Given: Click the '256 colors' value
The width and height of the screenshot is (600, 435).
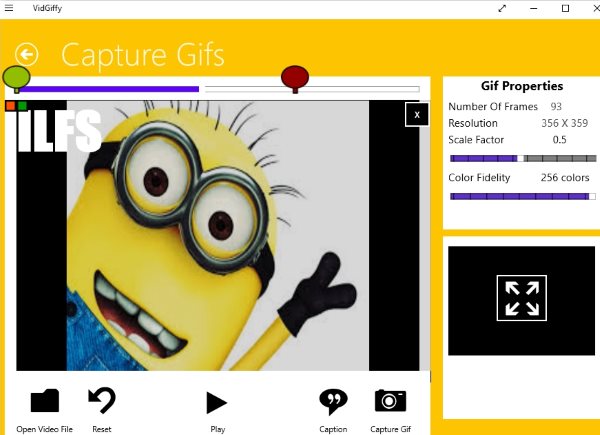Looking at the screenshot, I should [x=565, y=178].
